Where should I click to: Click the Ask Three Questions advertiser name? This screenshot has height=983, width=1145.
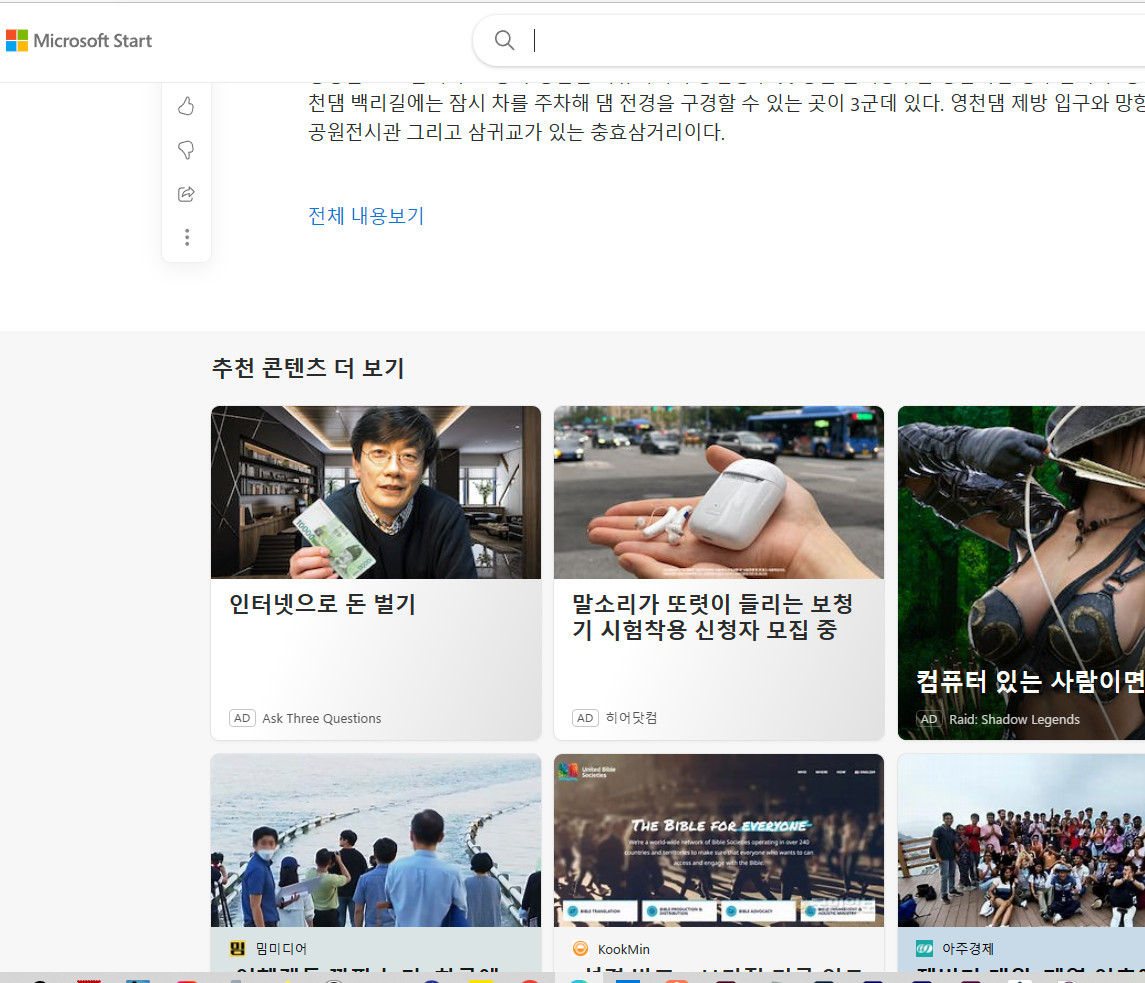pos(321,719)
